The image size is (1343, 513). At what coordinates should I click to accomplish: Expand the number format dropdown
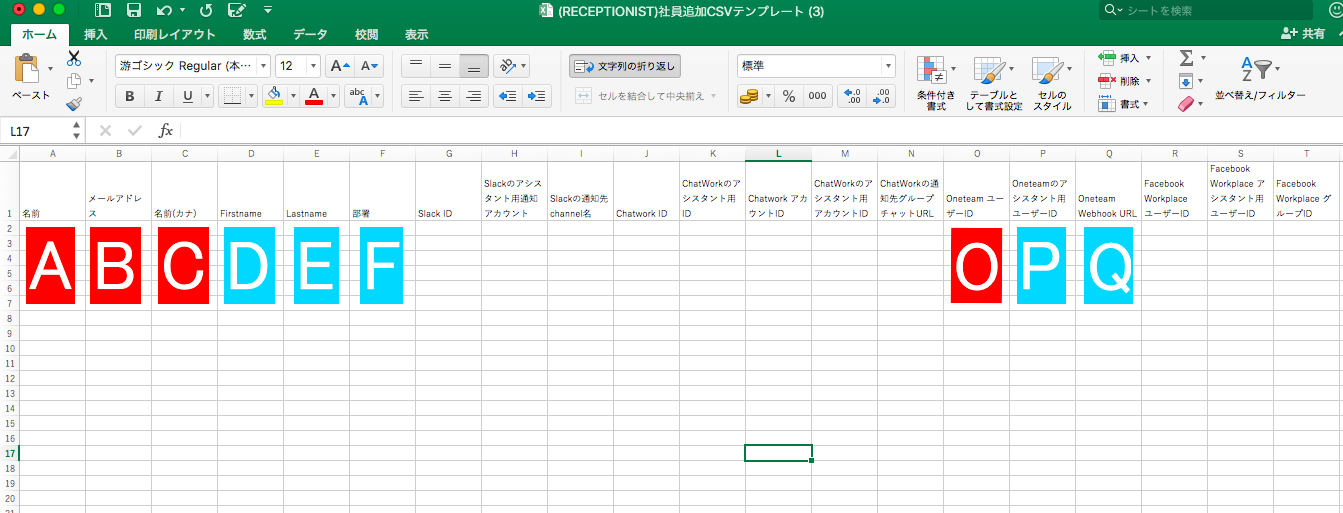(888, 66)
